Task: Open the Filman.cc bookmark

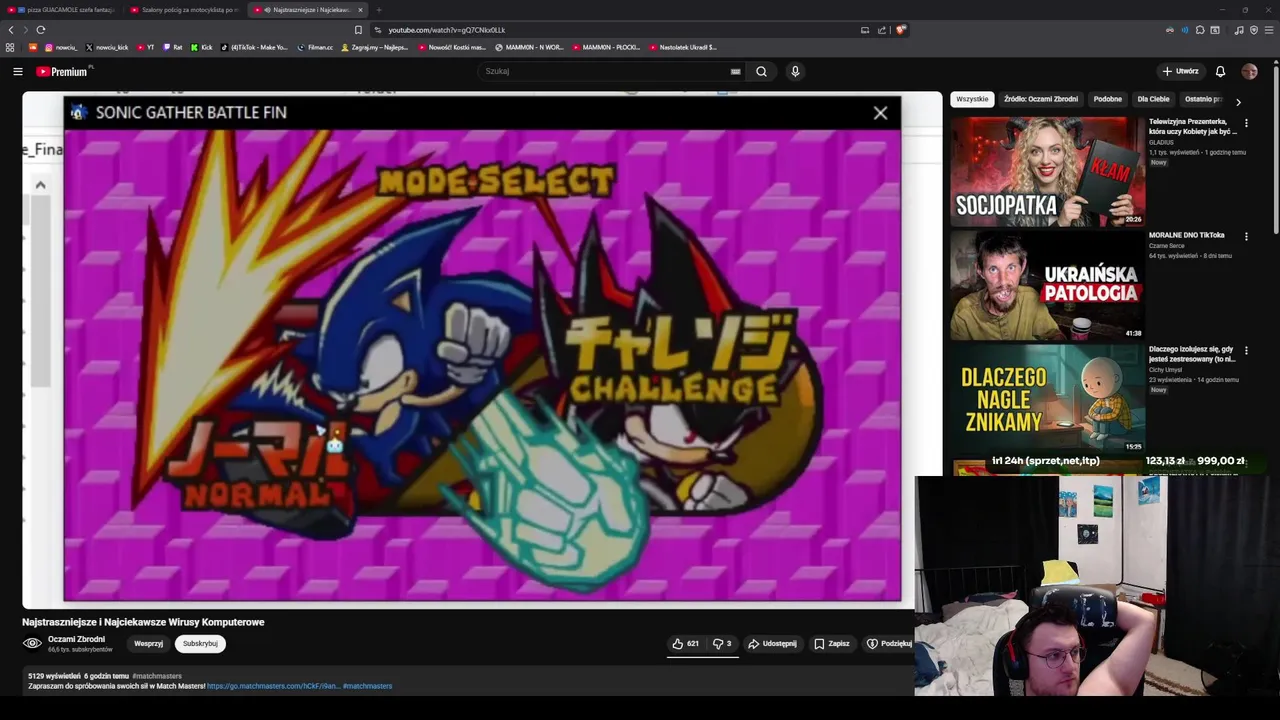Action: pyautogui.click(x=315, y=47)
